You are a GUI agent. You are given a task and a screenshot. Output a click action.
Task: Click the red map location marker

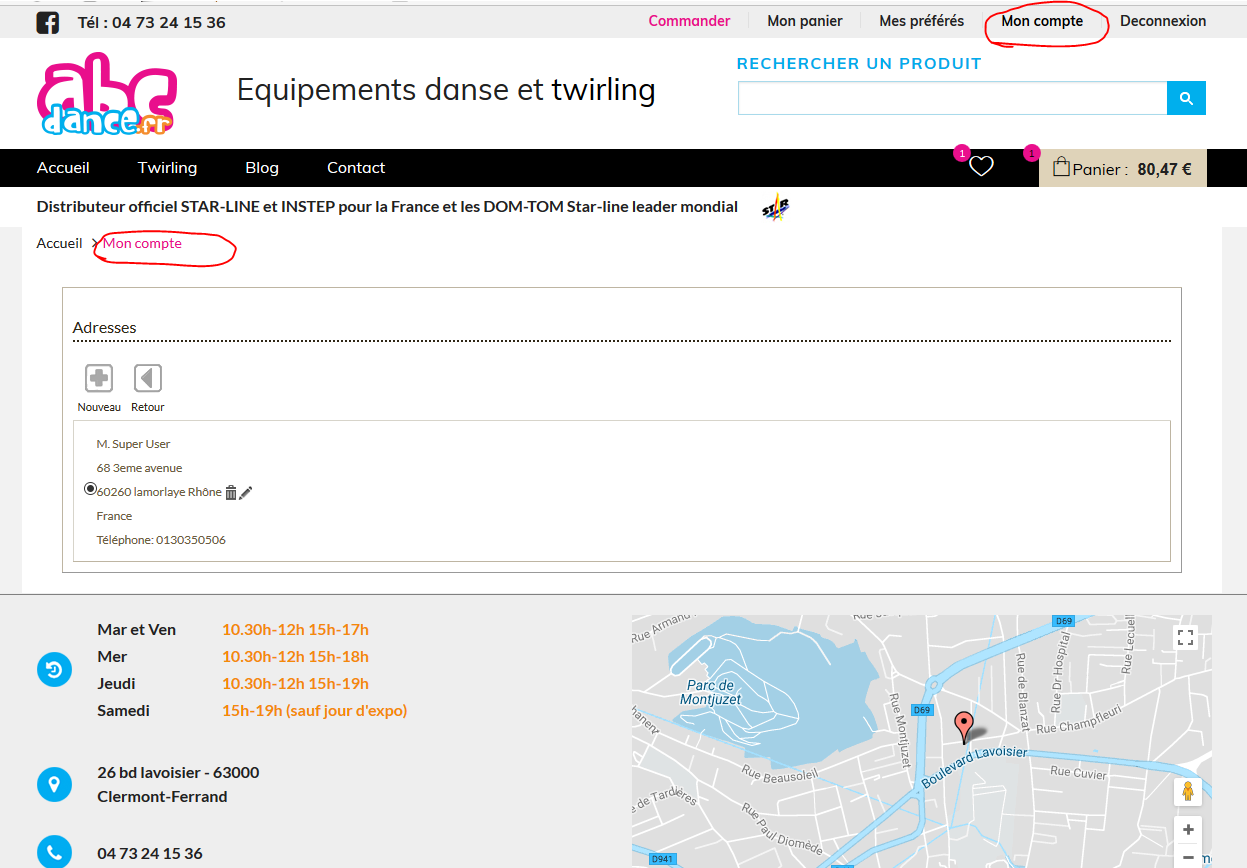point(964,725)
